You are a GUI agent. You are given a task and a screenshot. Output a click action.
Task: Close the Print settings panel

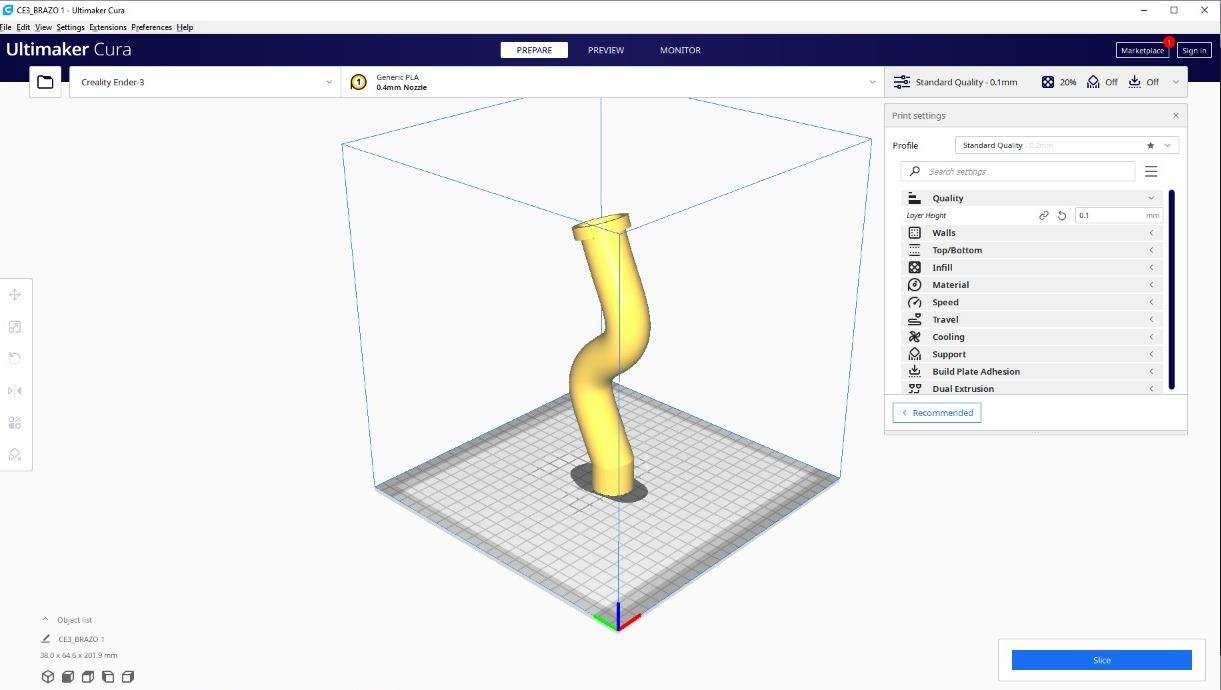(1176, 115)
